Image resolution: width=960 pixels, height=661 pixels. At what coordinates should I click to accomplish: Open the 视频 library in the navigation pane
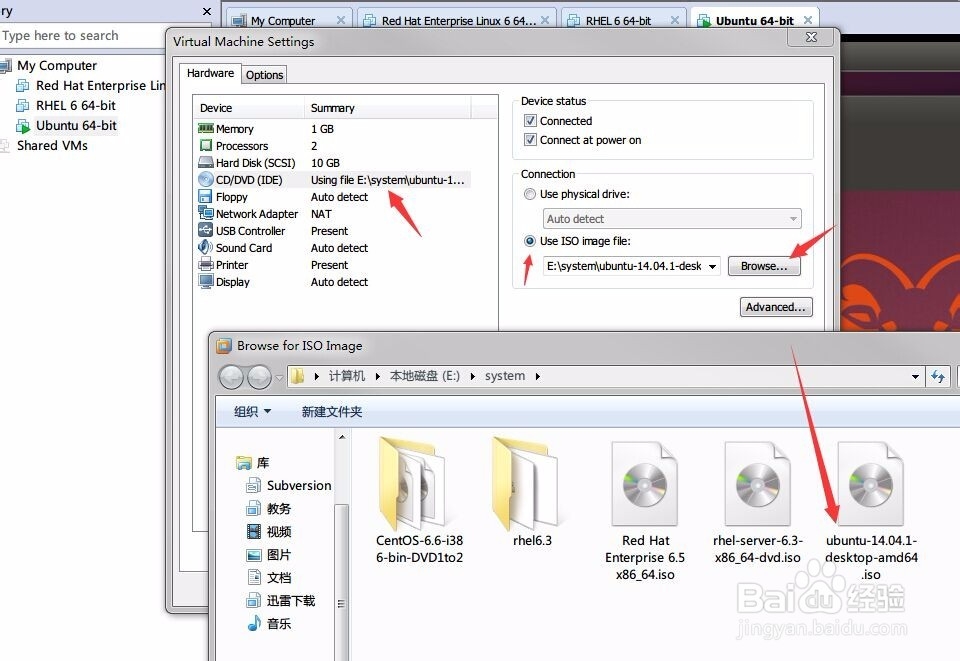click(x=269, y=531)
